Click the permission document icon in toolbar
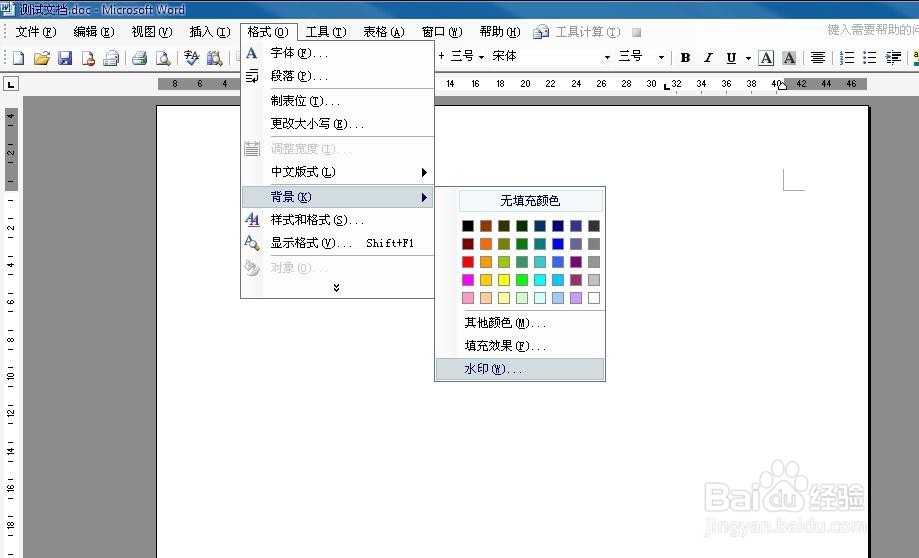The image size is (919, 558). click(88, 58)
